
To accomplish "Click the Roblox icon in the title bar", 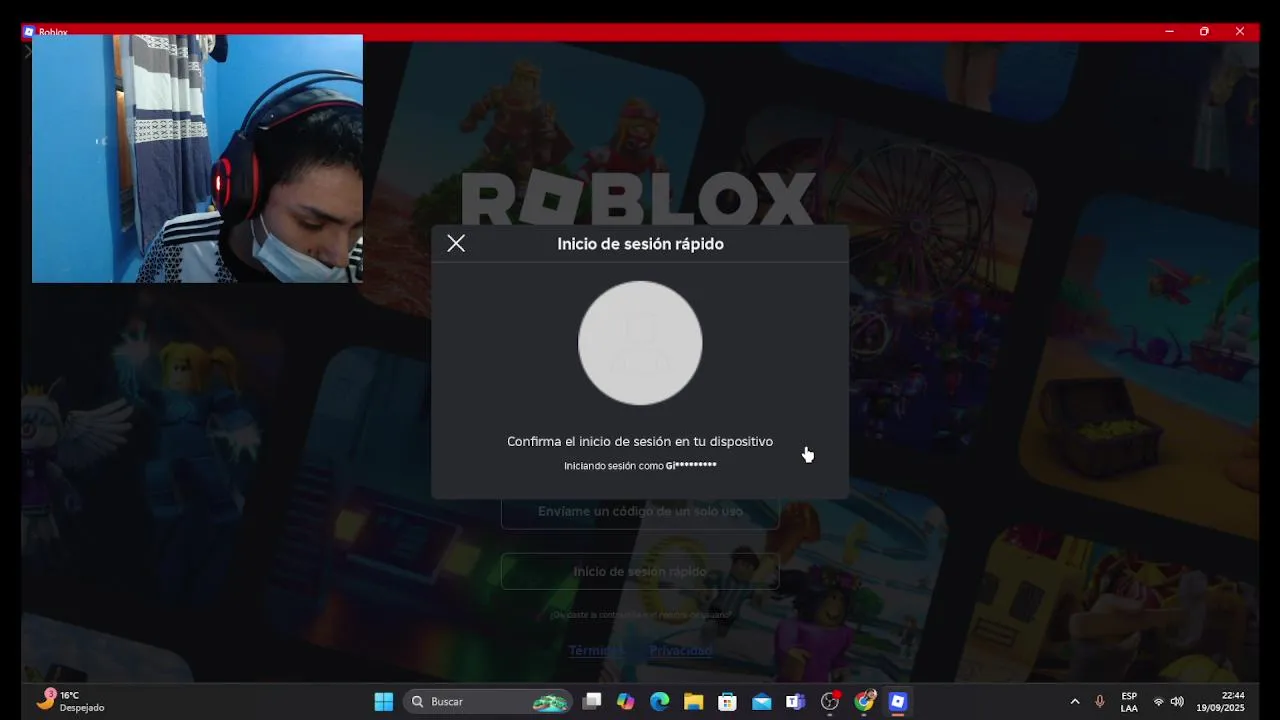I will click(30, 32).
